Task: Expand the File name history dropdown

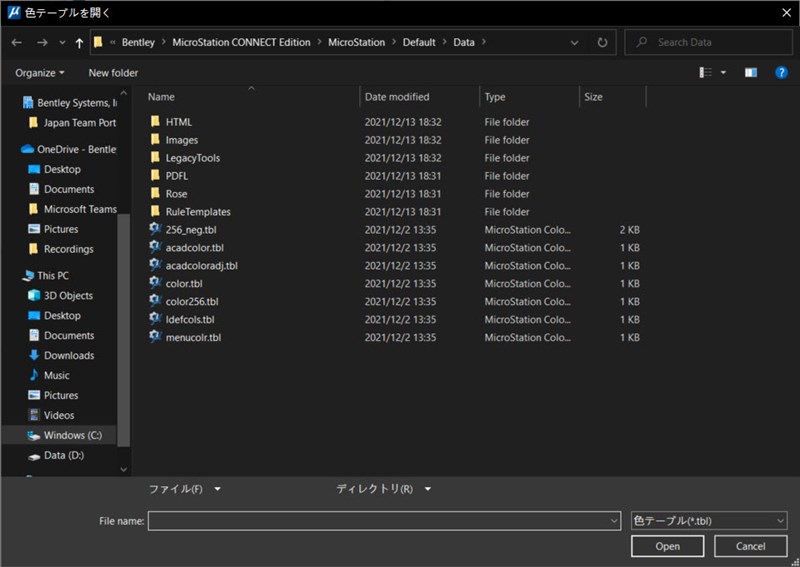Action: pos(614,521)
